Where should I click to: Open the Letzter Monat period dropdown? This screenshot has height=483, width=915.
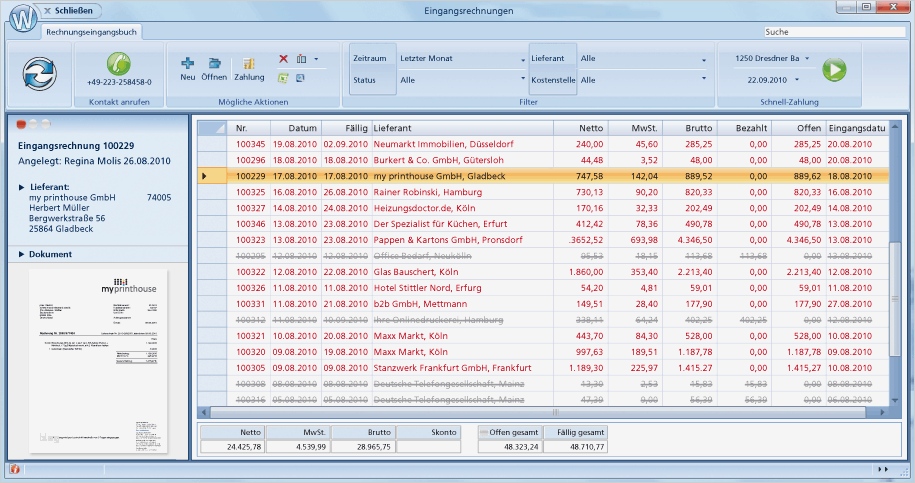[461, 59]
